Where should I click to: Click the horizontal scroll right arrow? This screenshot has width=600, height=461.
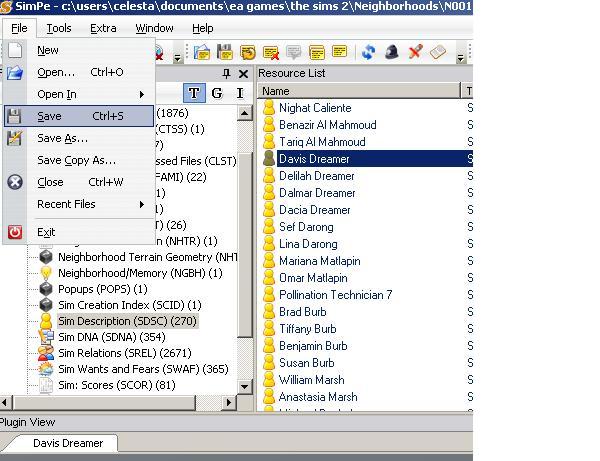229,402
